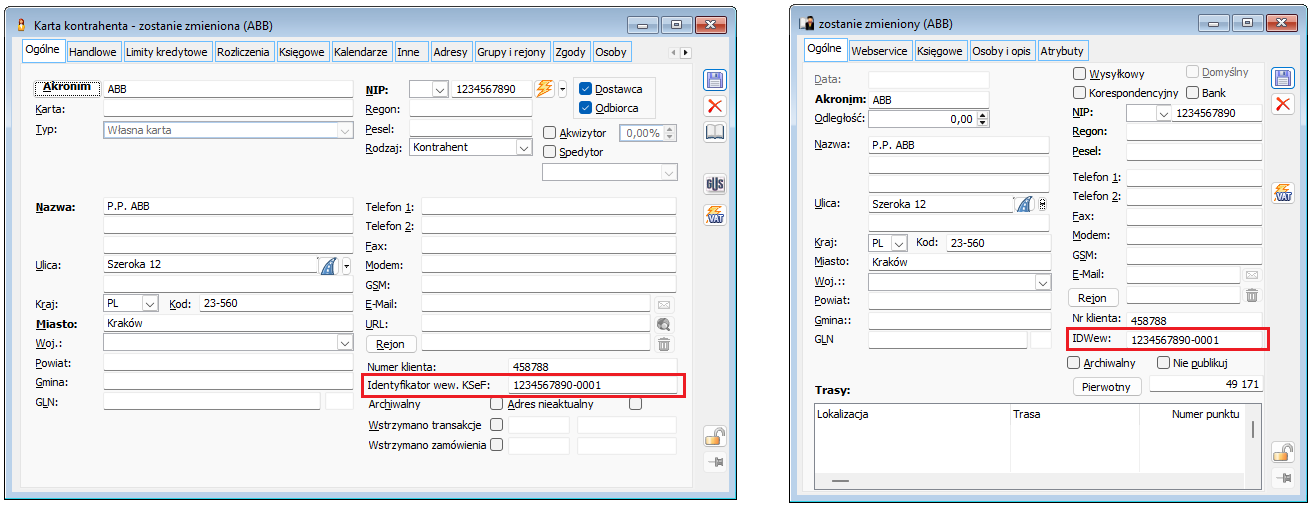Open the Rozliczenia tab
This screenshot has width=1310, height=506.
(245, 51)
